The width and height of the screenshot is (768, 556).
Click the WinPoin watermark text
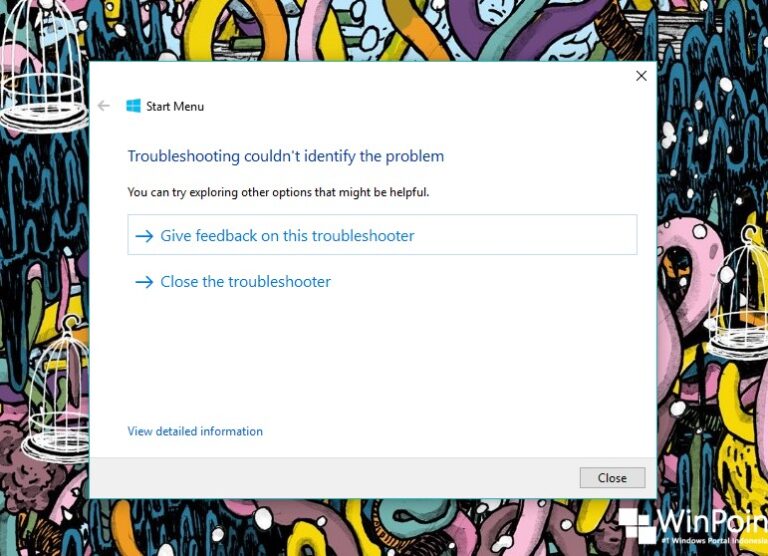point(713,522)
